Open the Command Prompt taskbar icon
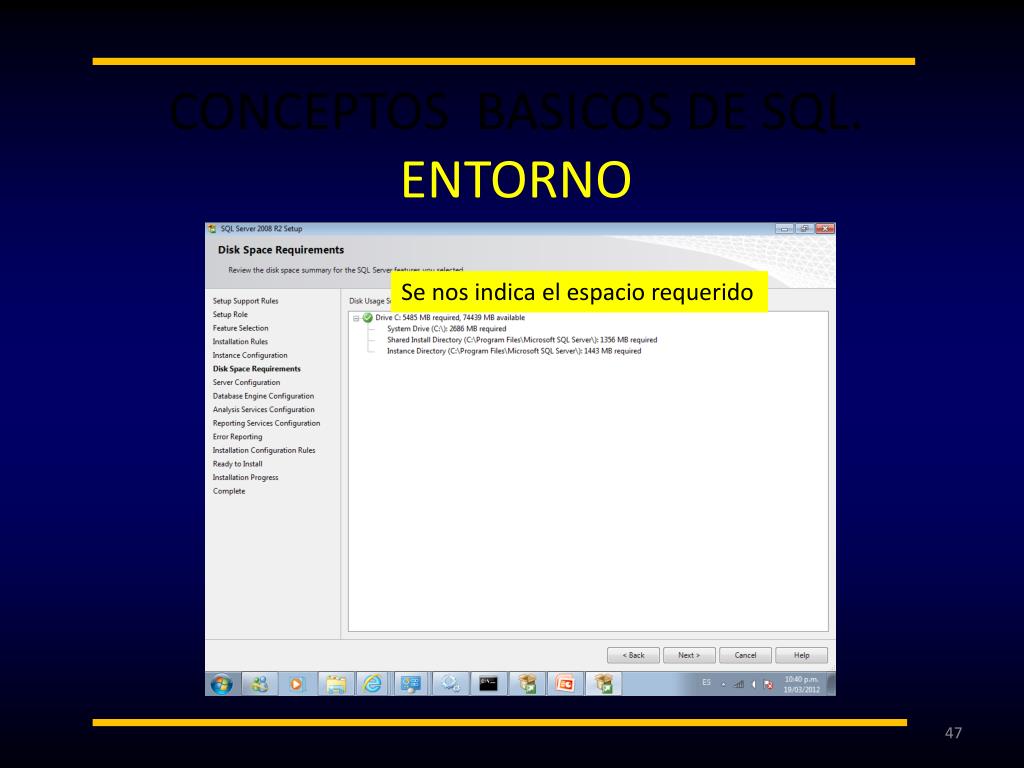This screenshot has height=768, width=1024. (488, 684)
